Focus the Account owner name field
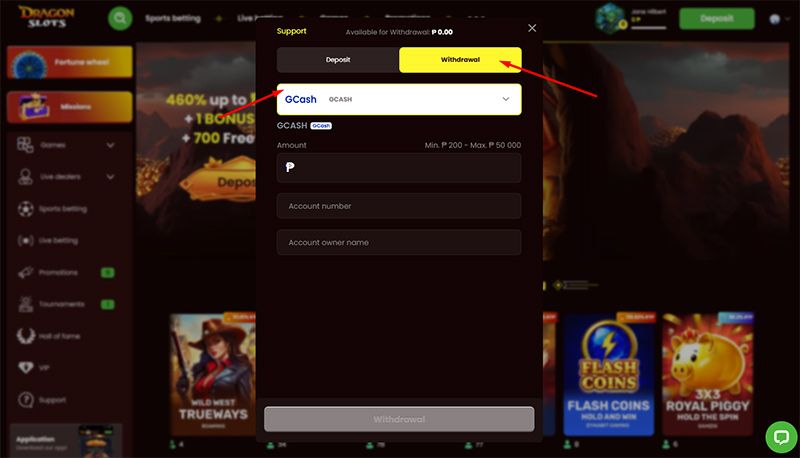Image resolution: width=800 pixels, height=458 pixels. 399,242
